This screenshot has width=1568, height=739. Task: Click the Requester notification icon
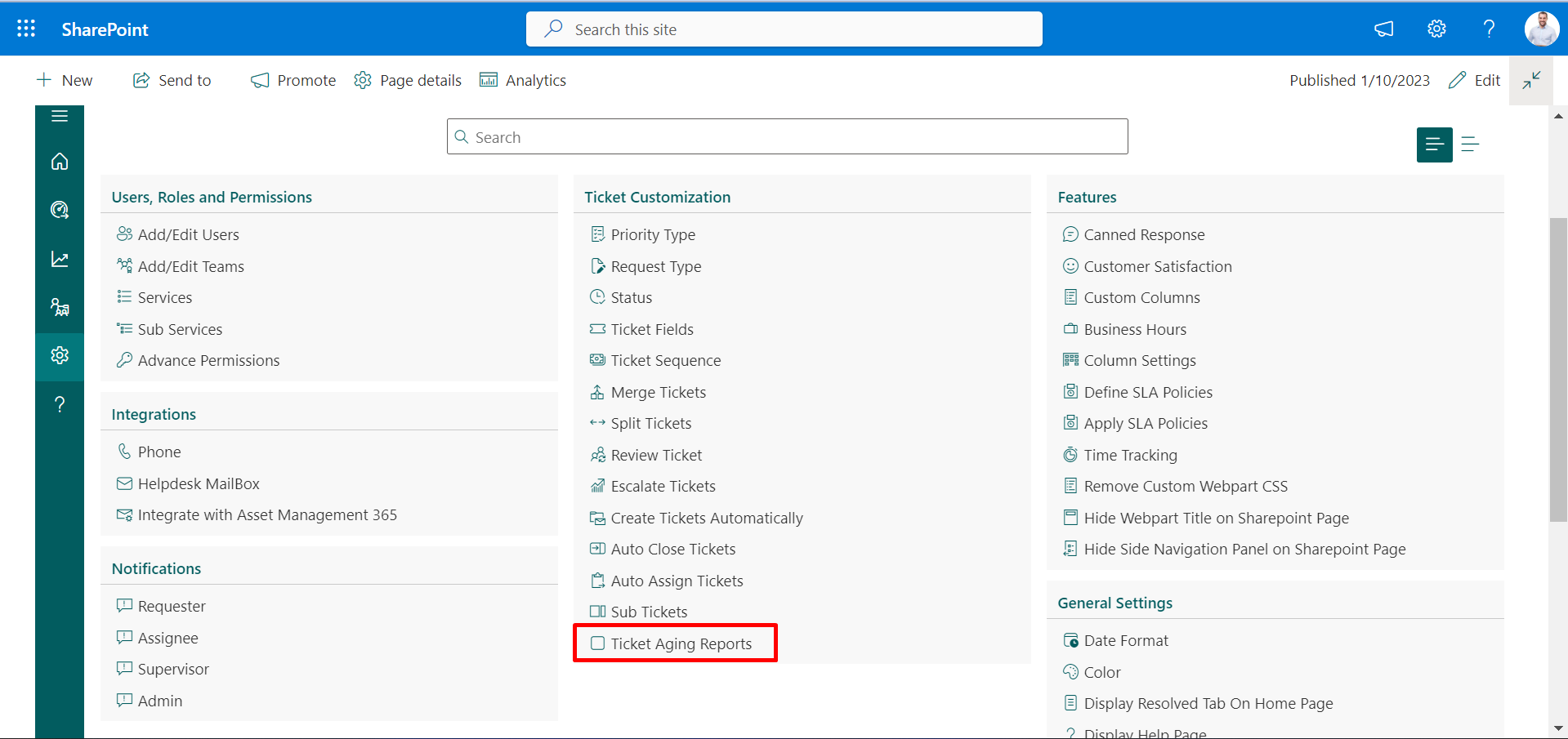pyautogui.click(x=124, y=605)
